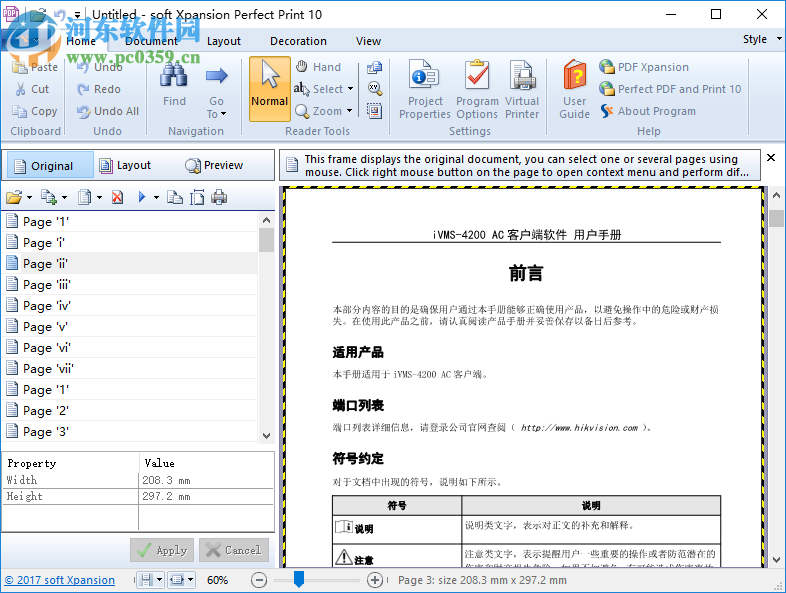Expand the Zoom tool dropdown arrow

click(349, 111)
